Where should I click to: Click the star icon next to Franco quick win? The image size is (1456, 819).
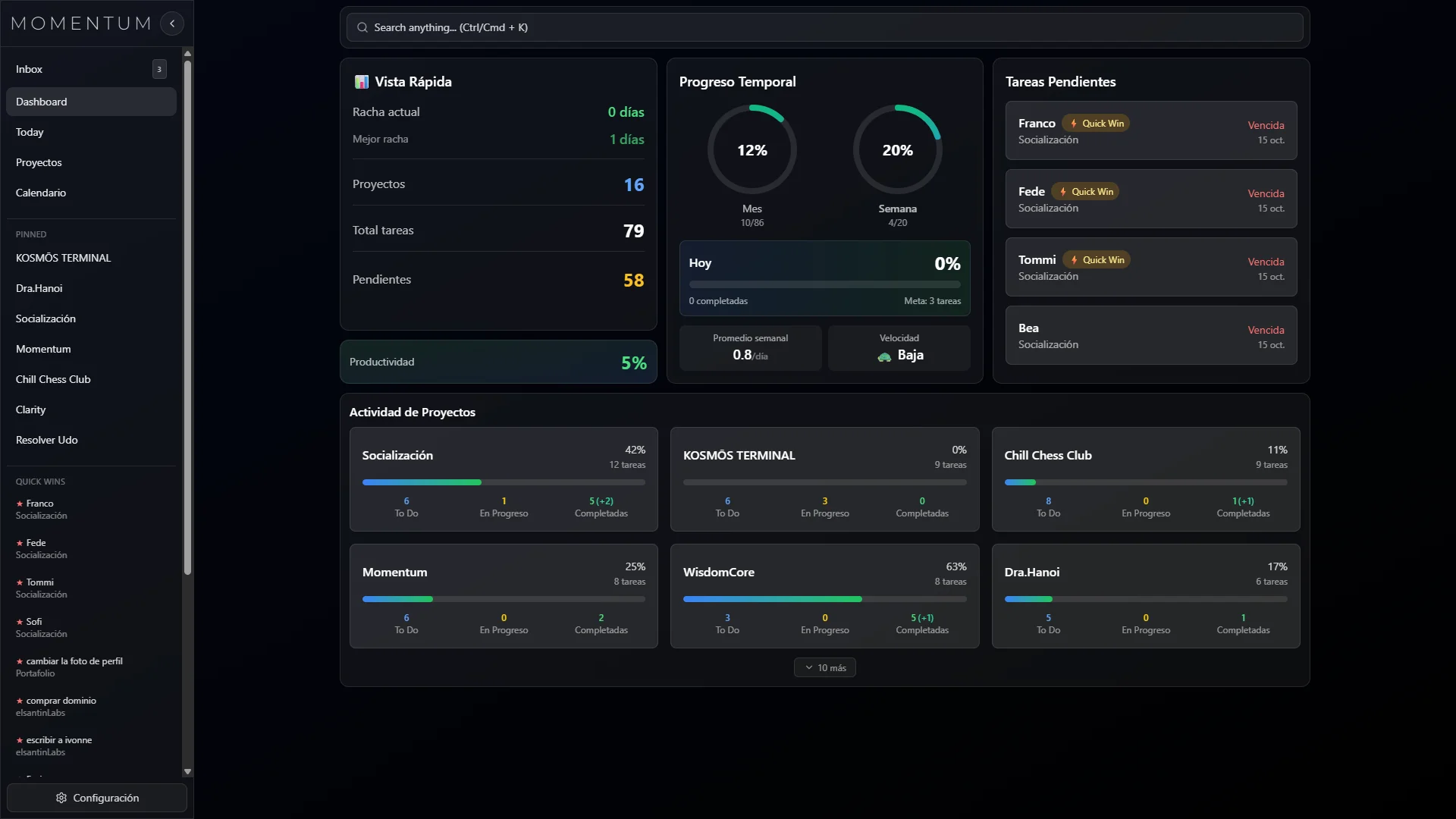click(x=20, y=504)
